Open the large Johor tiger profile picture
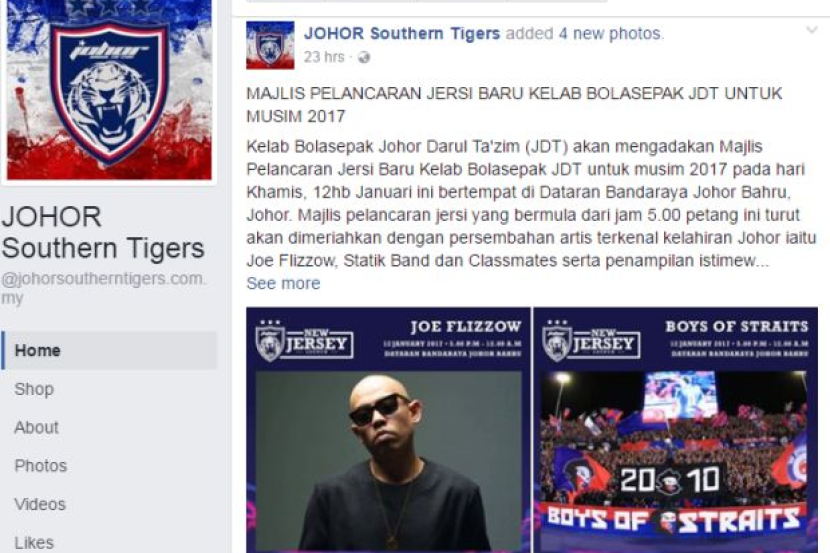 point(109,89)
